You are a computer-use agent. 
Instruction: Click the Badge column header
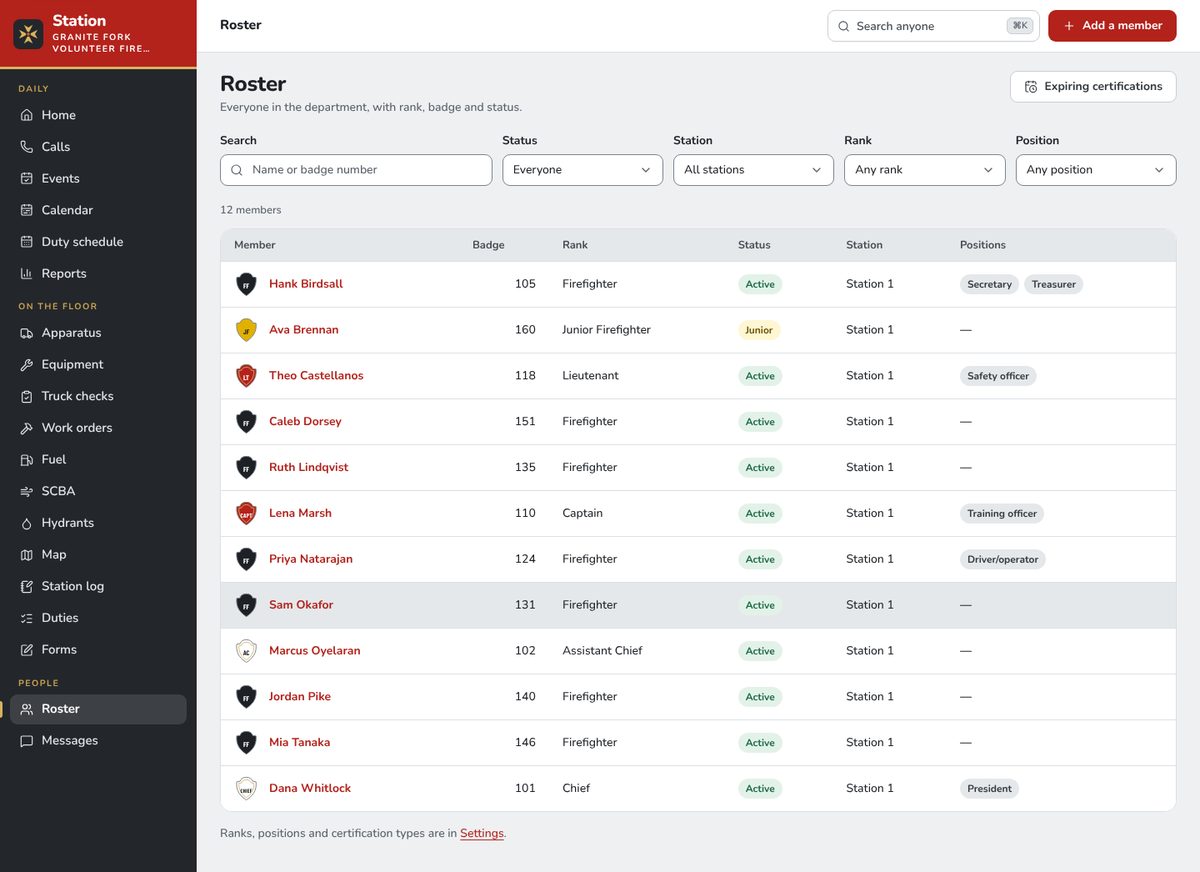488,245
